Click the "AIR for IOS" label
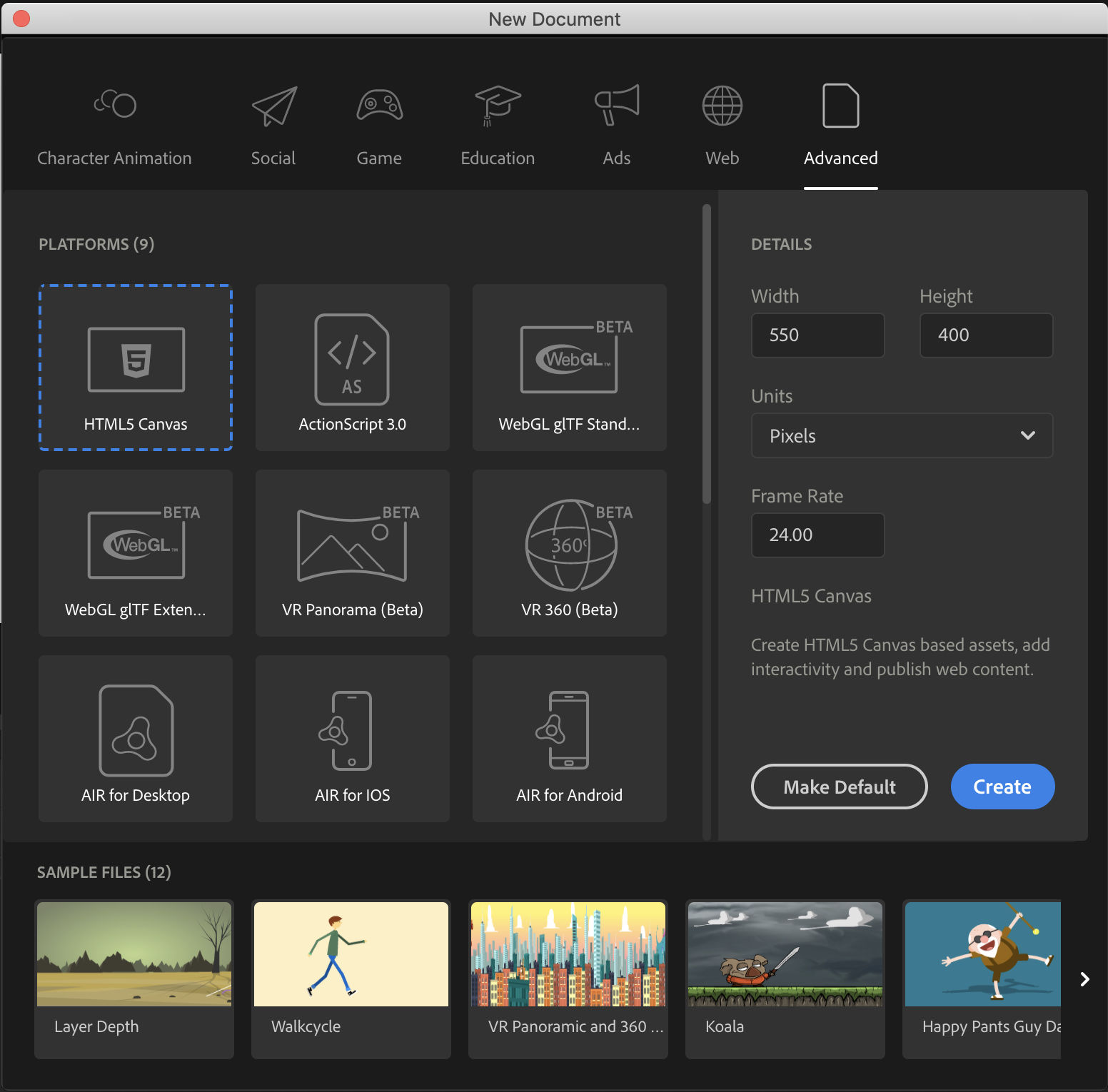 point(353,796)
